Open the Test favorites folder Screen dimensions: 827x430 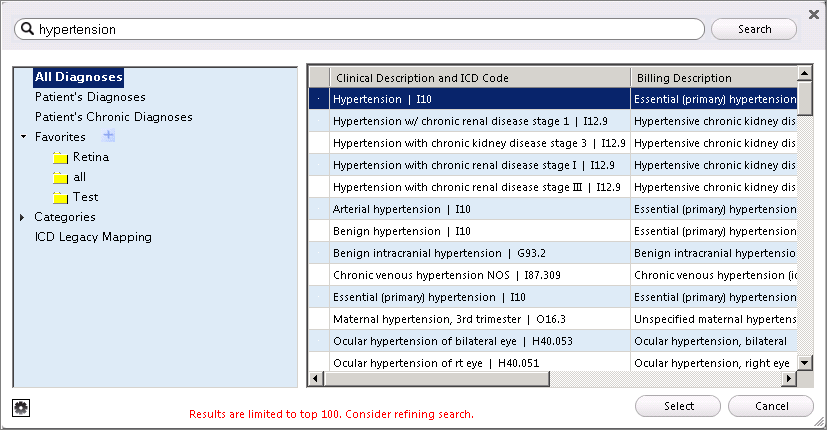(85, 197)
